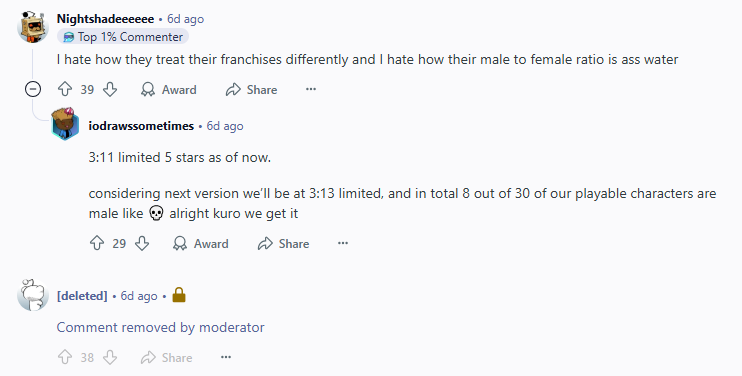
Task: Open more options on iodrawssometimes' reply
Action: pos(343,243)
